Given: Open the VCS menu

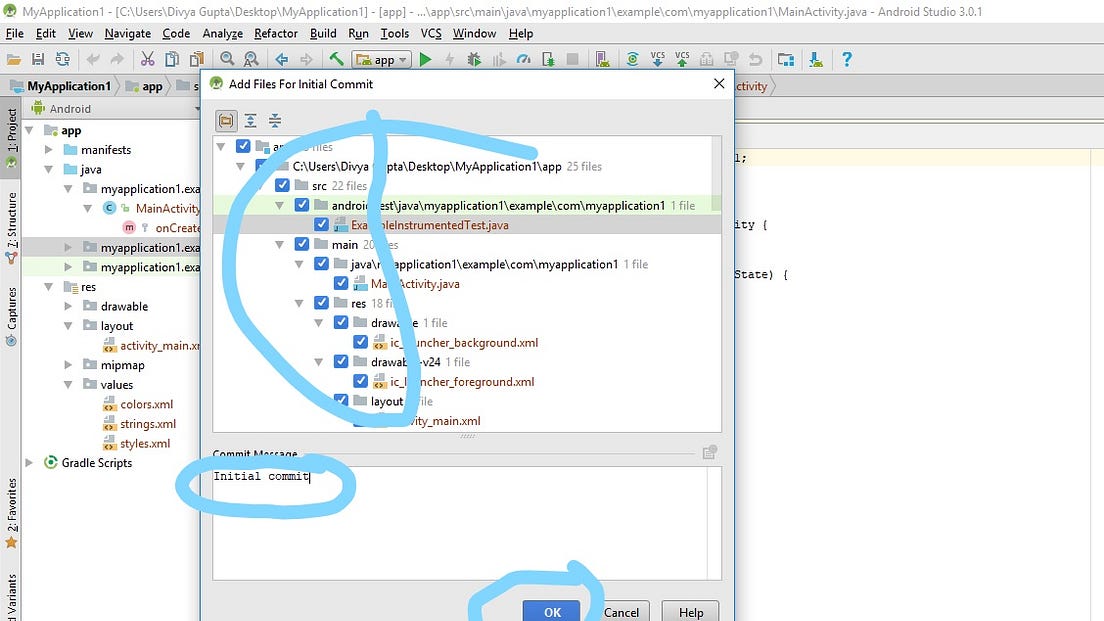Looking at the screenshot, I should pyautogui.click(x=430, y=33).
